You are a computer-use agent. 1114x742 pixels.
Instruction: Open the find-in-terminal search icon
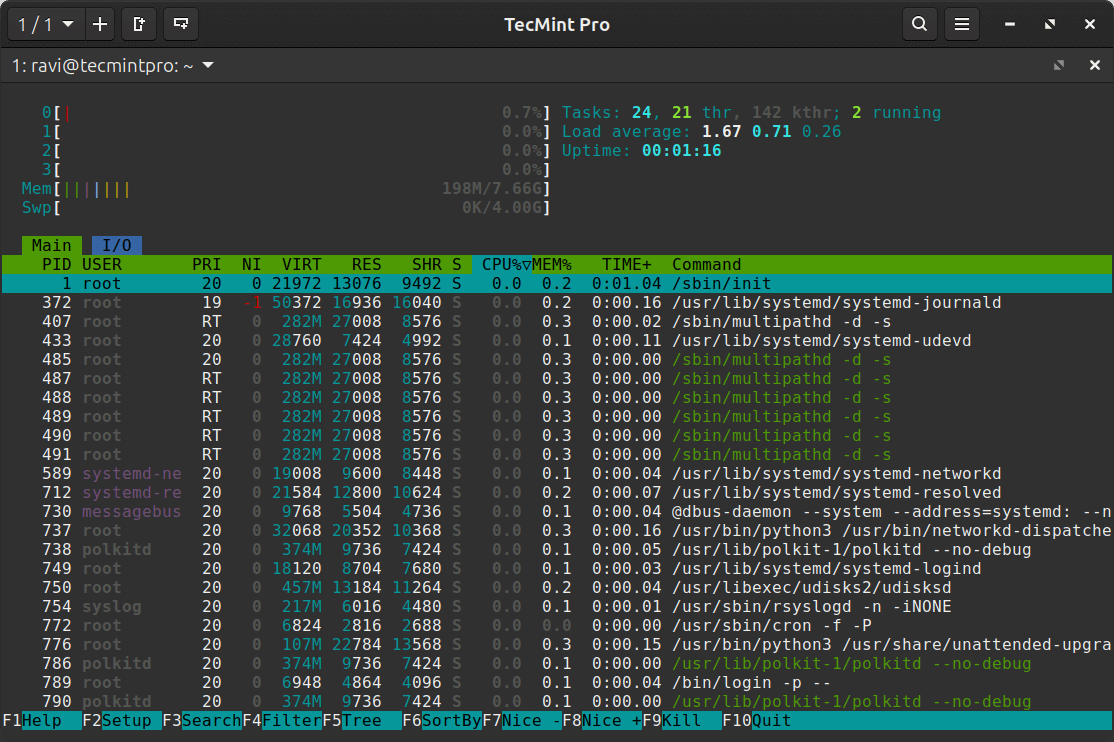920,24
